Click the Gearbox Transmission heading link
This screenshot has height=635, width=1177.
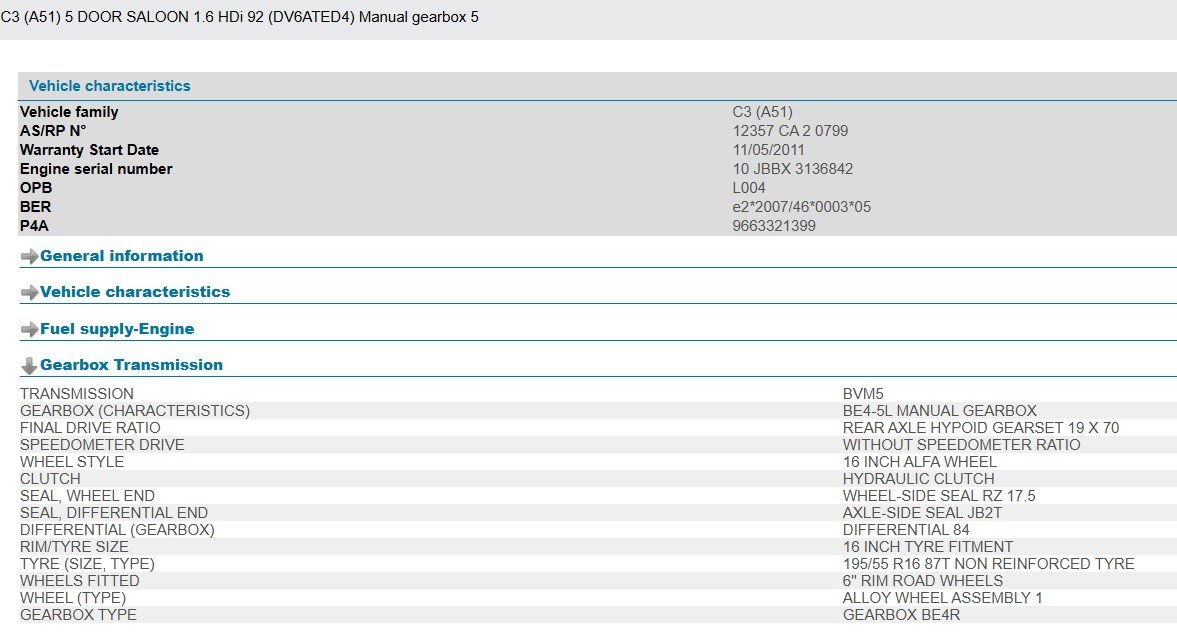(131, 365)
